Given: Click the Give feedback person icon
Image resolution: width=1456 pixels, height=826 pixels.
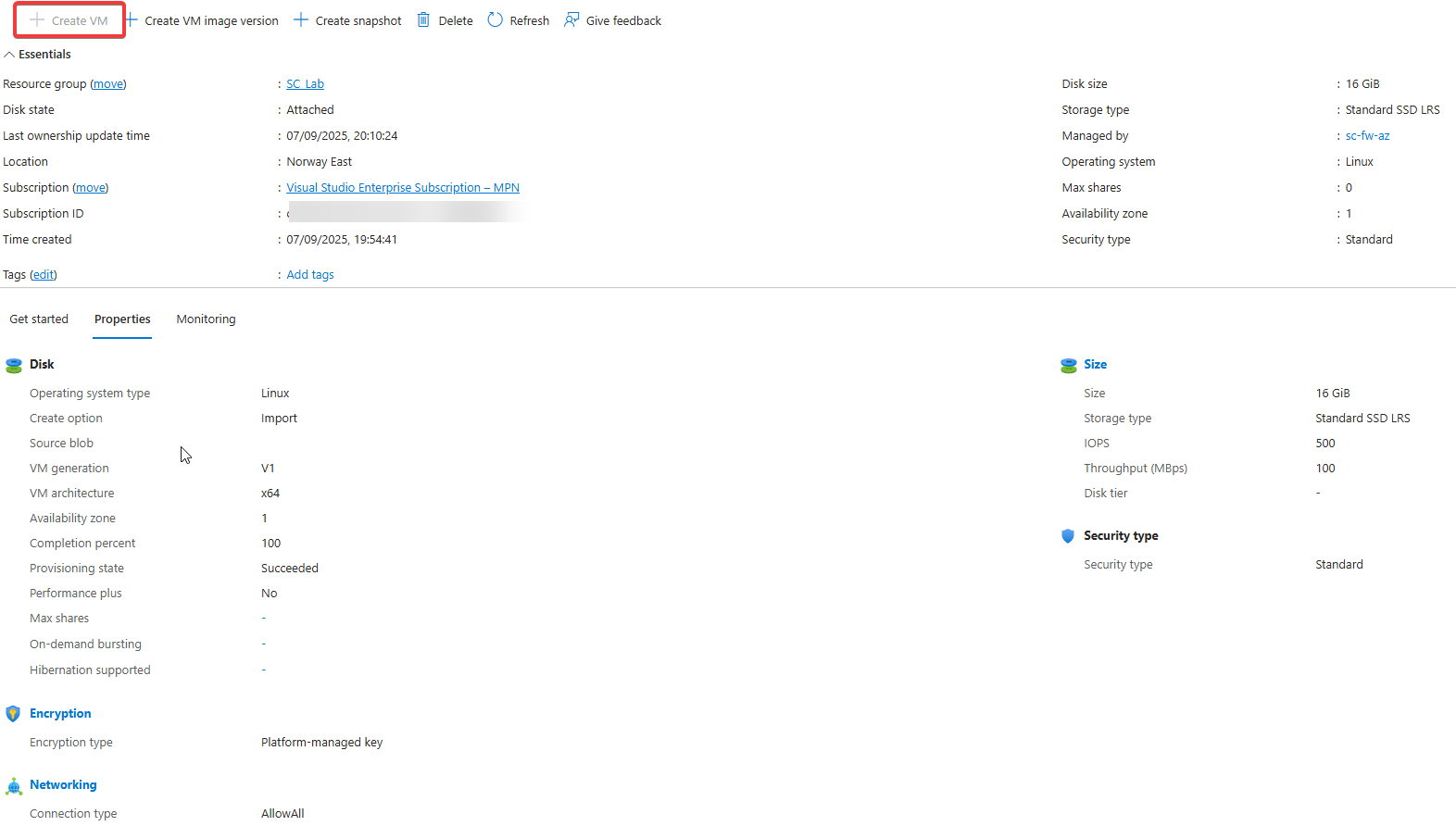Looking at the screenshot, I should 571,20.
